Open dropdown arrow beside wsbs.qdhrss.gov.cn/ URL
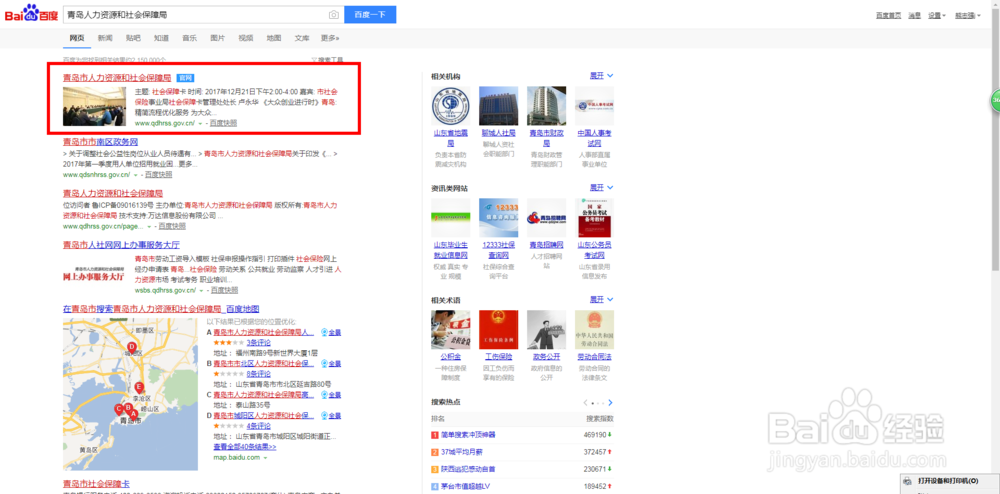This screenshot has width=1000, height=494. (200, 290)
